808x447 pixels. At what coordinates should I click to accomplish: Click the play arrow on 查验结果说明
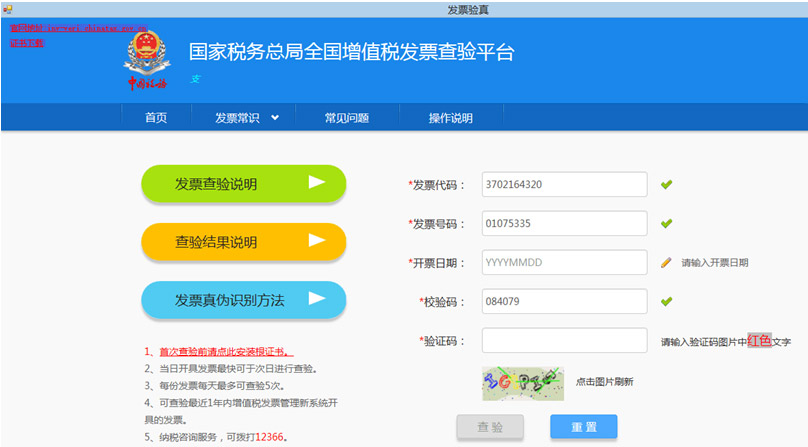pyautogui.click(x=316, y=240)
